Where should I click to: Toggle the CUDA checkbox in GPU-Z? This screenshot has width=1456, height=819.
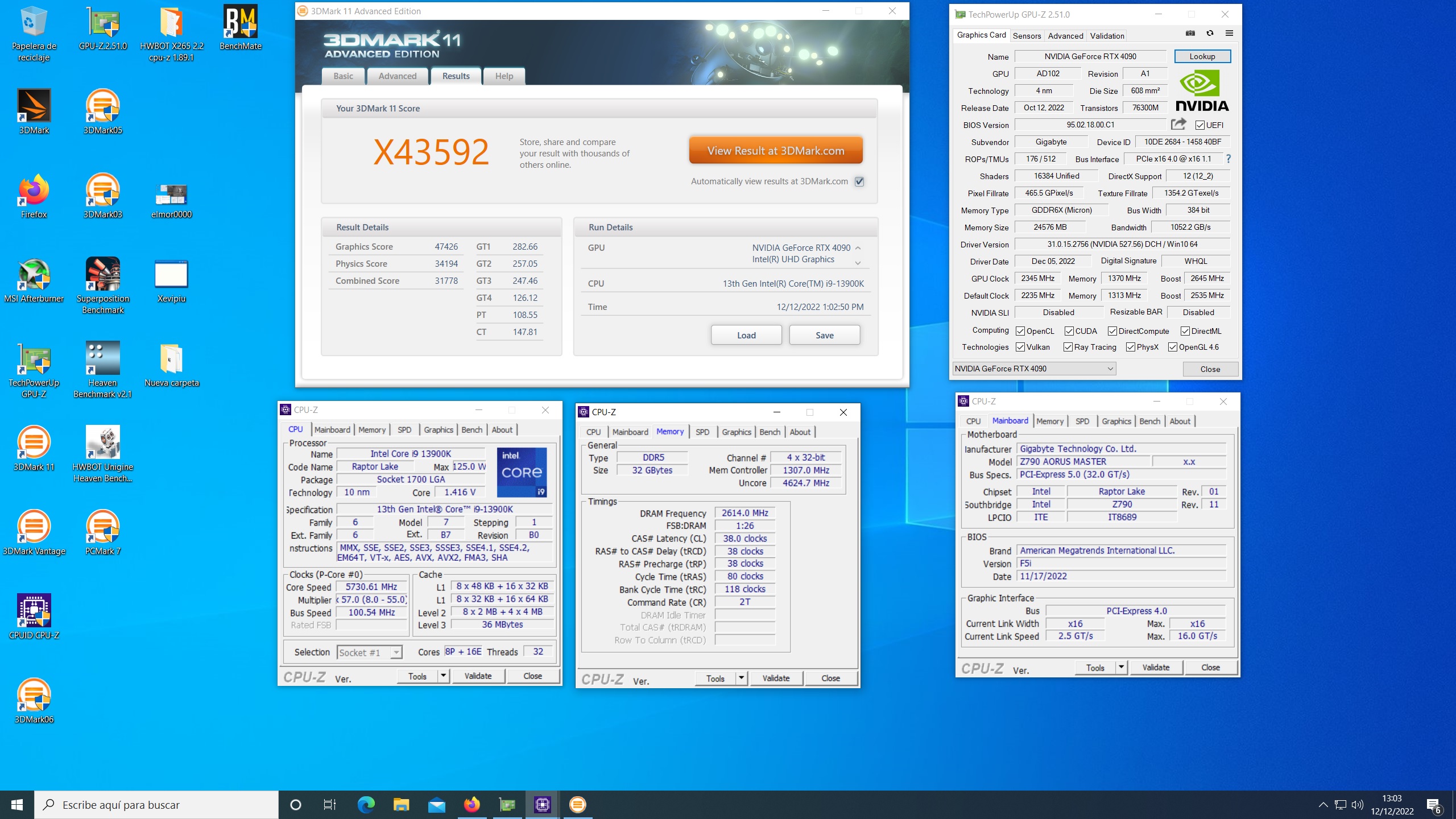pyautogui.click(x=1069, y=331)
